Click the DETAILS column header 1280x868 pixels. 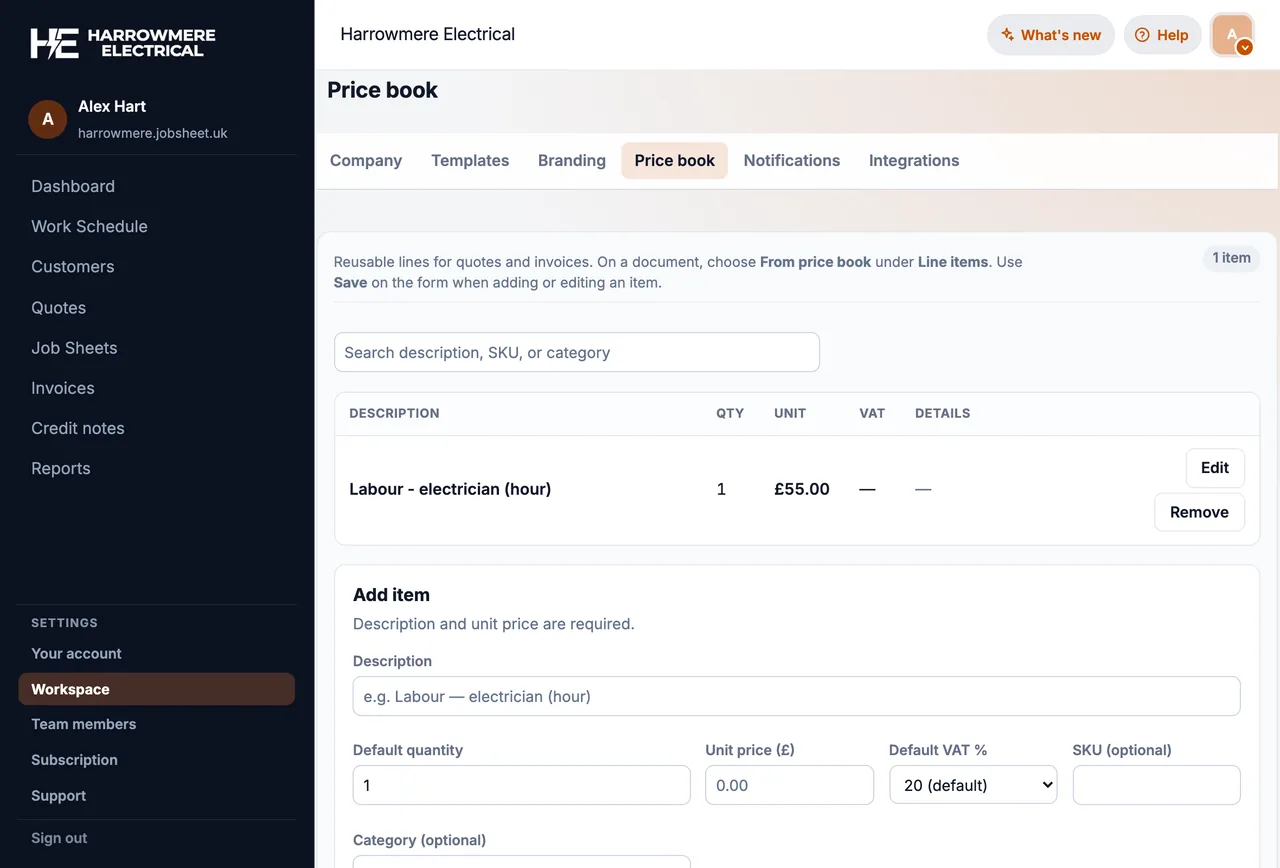pos(943,413)
